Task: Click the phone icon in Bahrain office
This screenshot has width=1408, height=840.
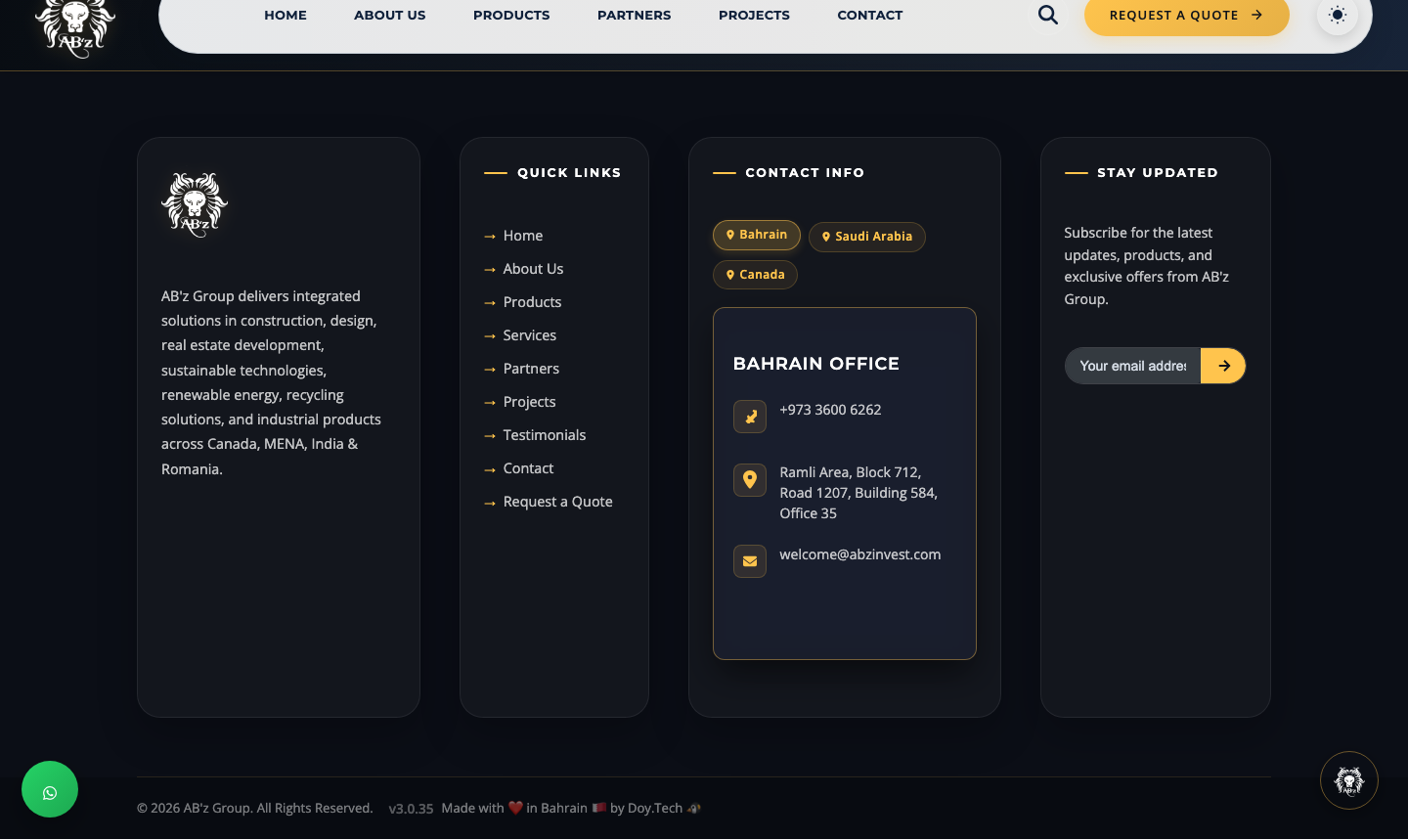Action: click(750, 417)
